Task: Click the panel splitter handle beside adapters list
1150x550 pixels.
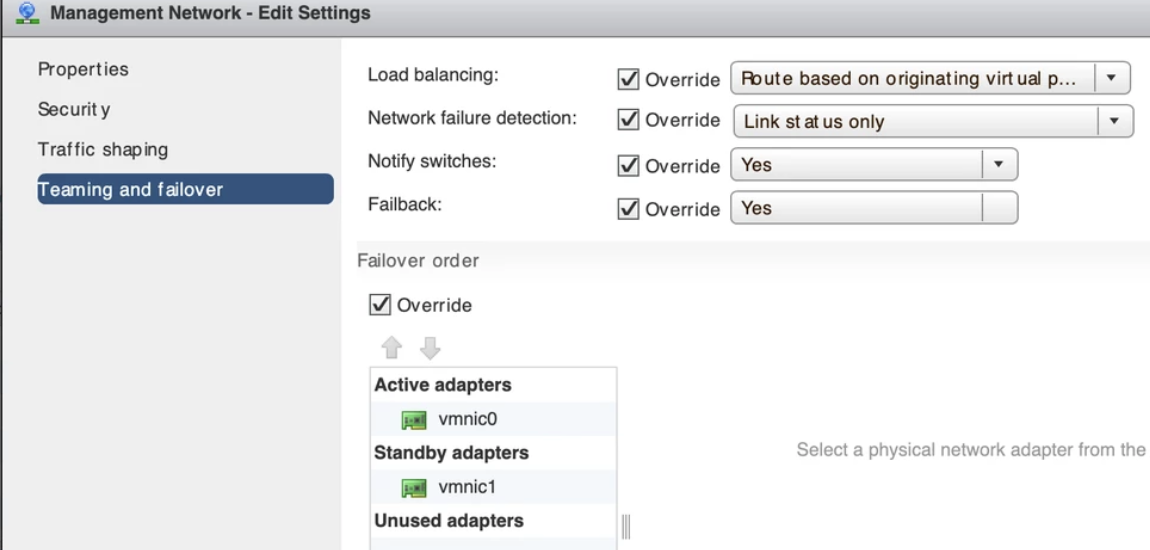Action: point(628,527)
